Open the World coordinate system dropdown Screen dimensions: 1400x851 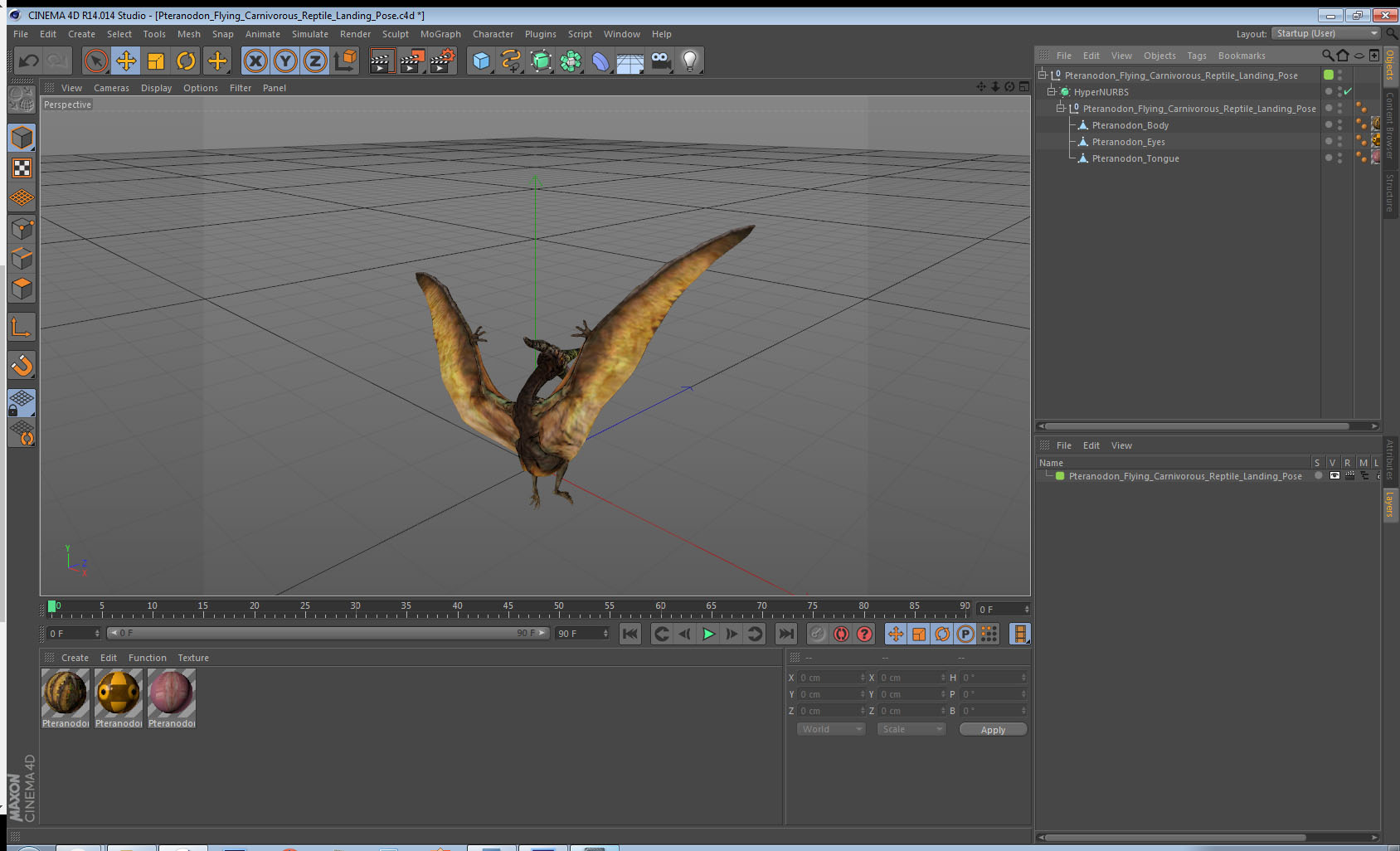point(831,729)
